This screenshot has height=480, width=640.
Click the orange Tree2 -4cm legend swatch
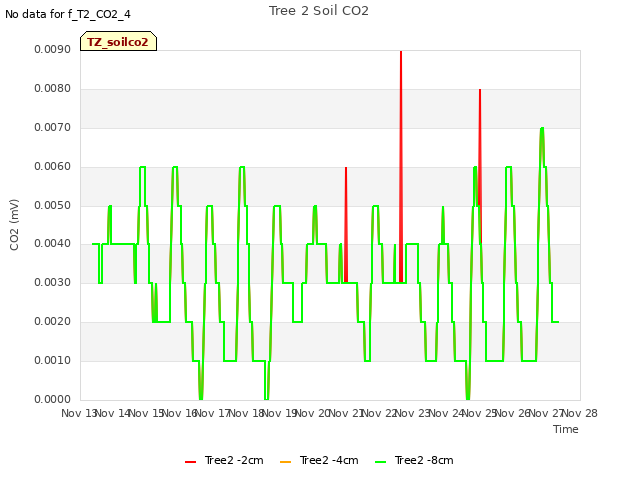tap(286, 462)
